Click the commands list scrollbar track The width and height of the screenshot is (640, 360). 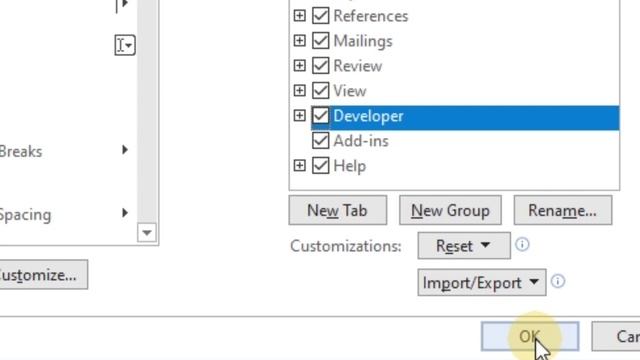147,111
